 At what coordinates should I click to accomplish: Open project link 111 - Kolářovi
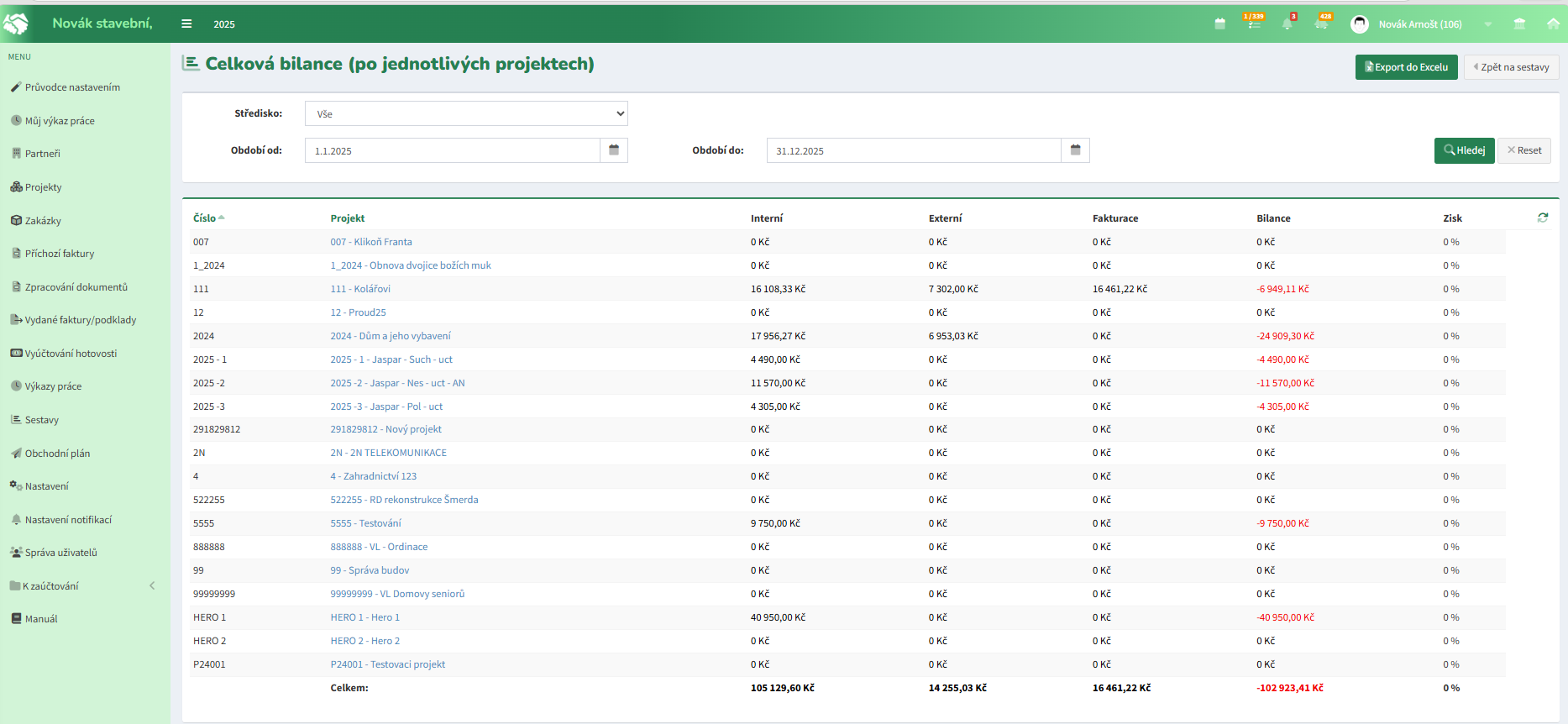(x=360, y=289)
